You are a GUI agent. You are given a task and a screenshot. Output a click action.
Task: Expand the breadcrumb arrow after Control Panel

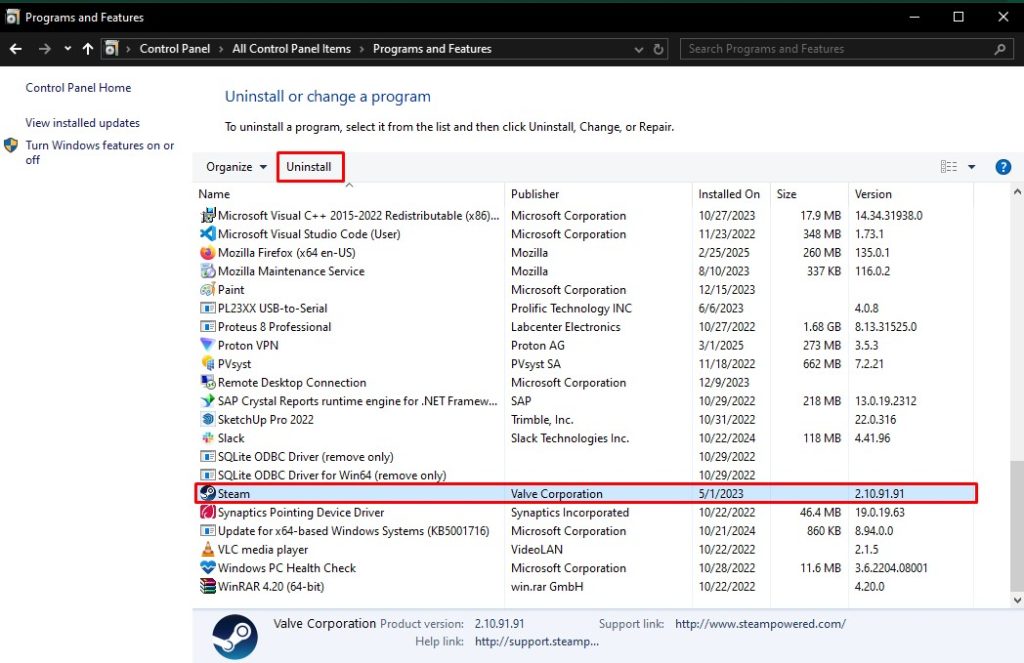pos(221,49)
